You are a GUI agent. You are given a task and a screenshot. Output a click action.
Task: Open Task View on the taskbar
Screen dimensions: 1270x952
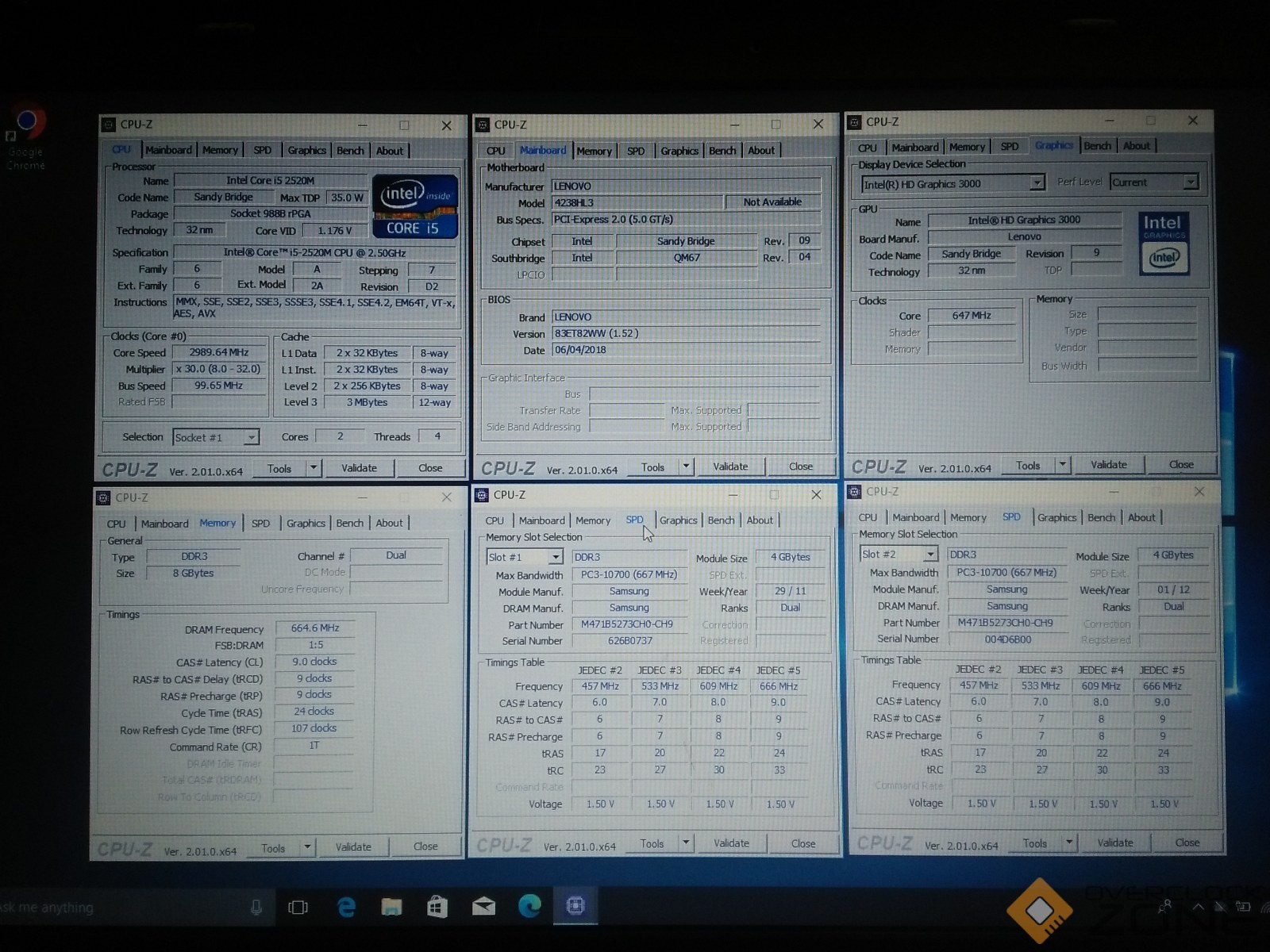coord(298,907)
